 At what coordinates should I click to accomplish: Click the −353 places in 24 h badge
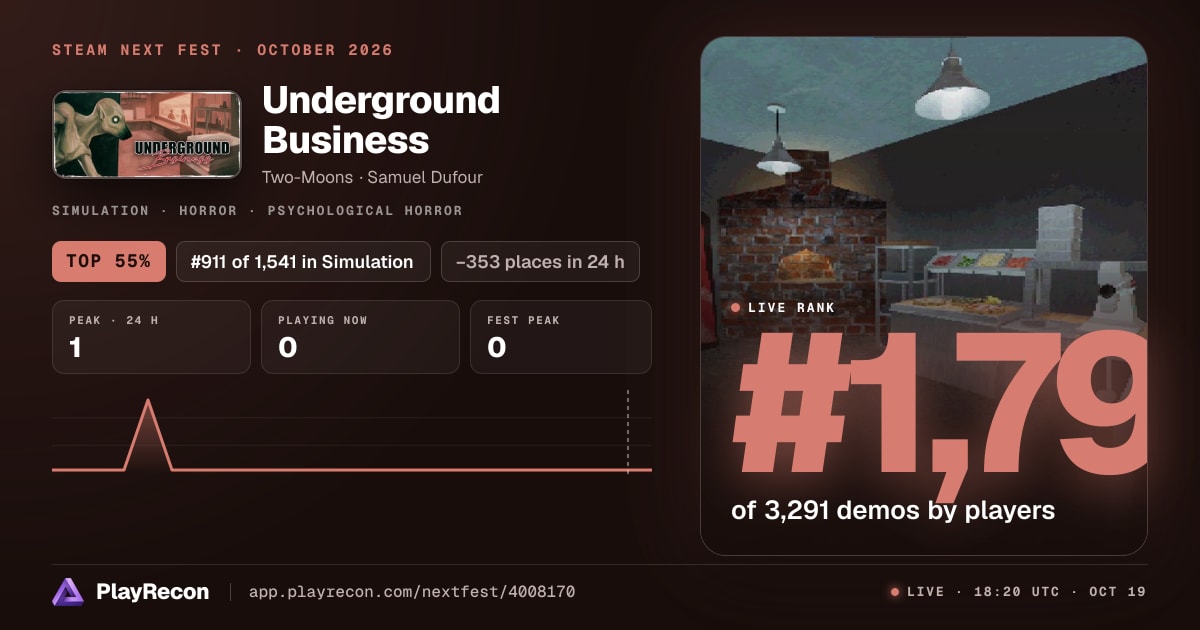(540, 262)
